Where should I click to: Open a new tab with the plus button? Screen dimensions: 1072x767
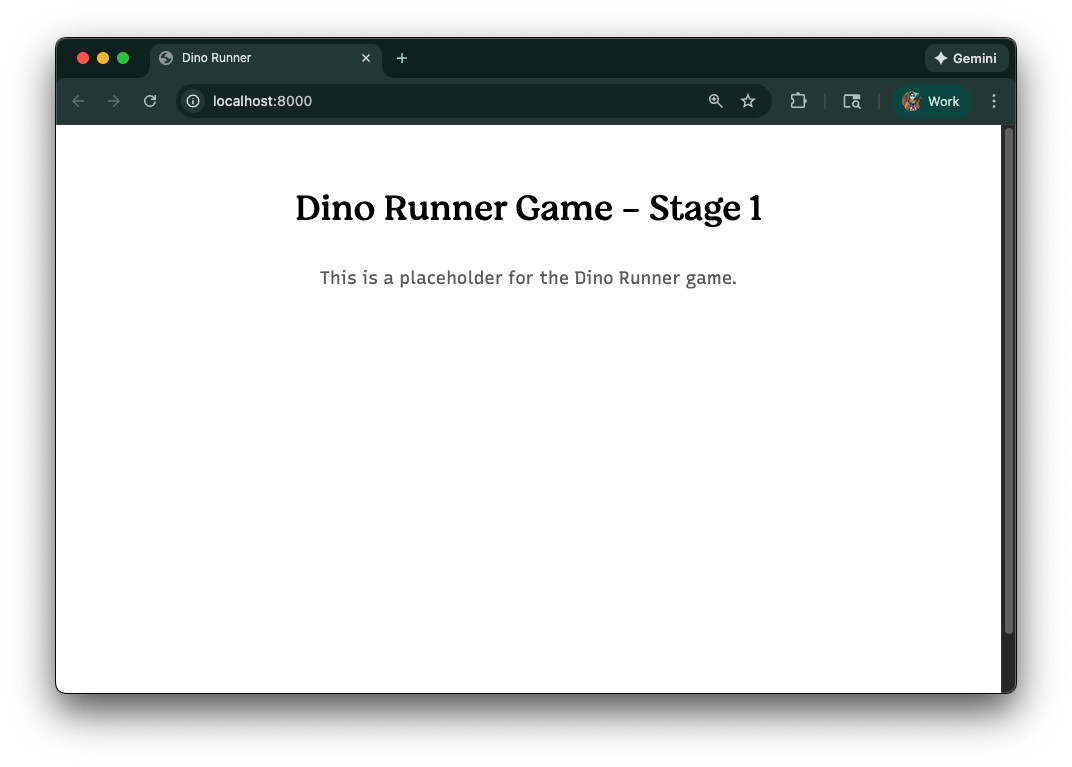click(402, 58)
